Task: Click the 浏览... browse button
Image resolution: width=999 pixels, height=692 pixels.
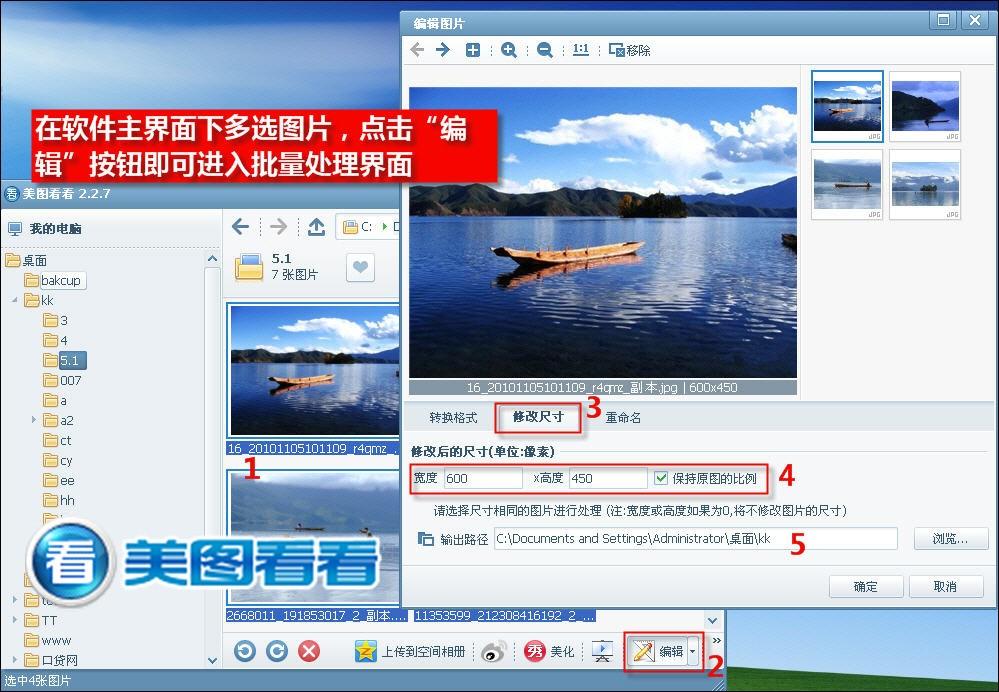Action: click(x=950, y=539)
